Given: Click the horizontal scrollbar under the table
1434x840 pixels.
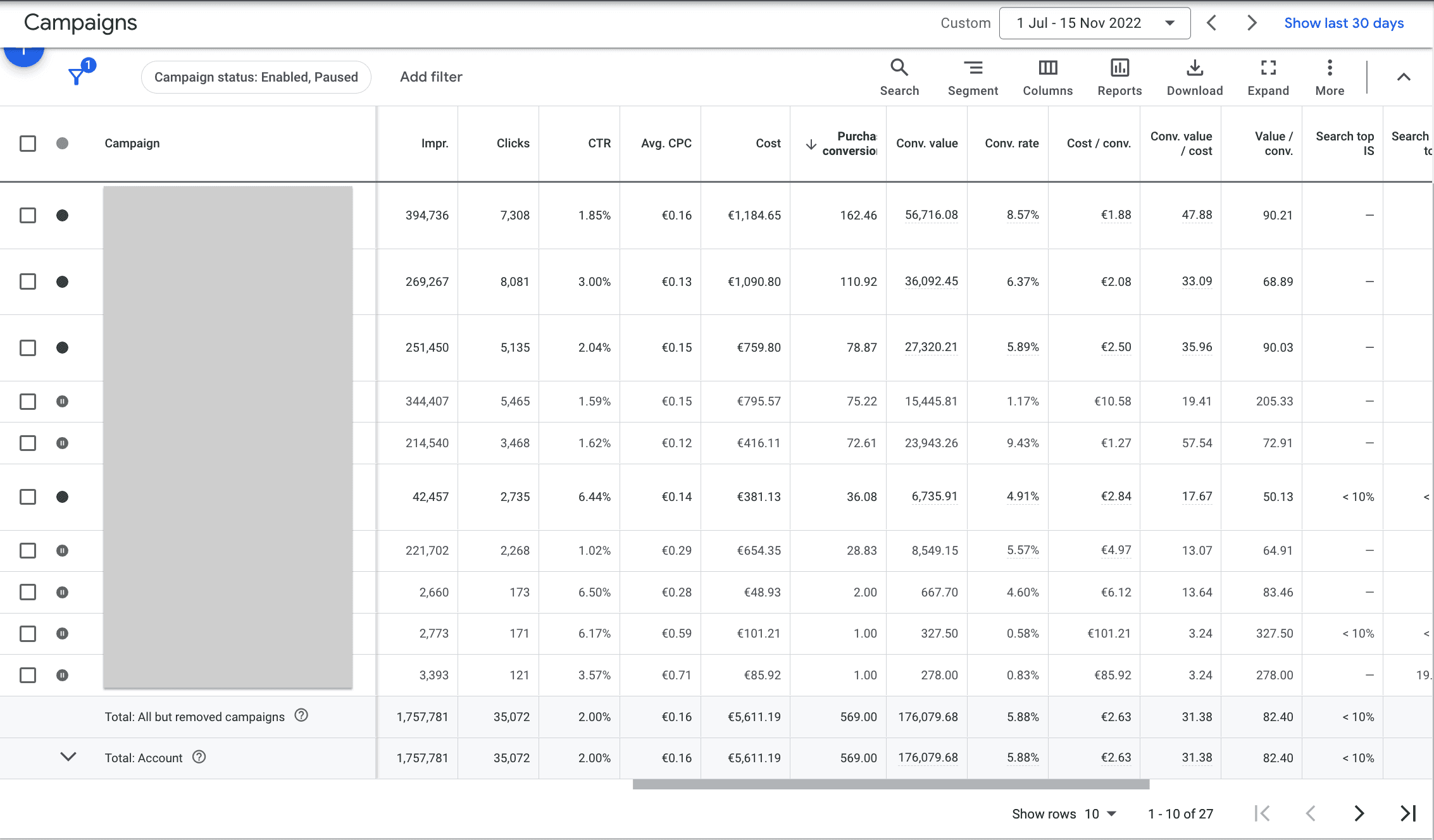Looking at the screenshot, I should 890,784.
